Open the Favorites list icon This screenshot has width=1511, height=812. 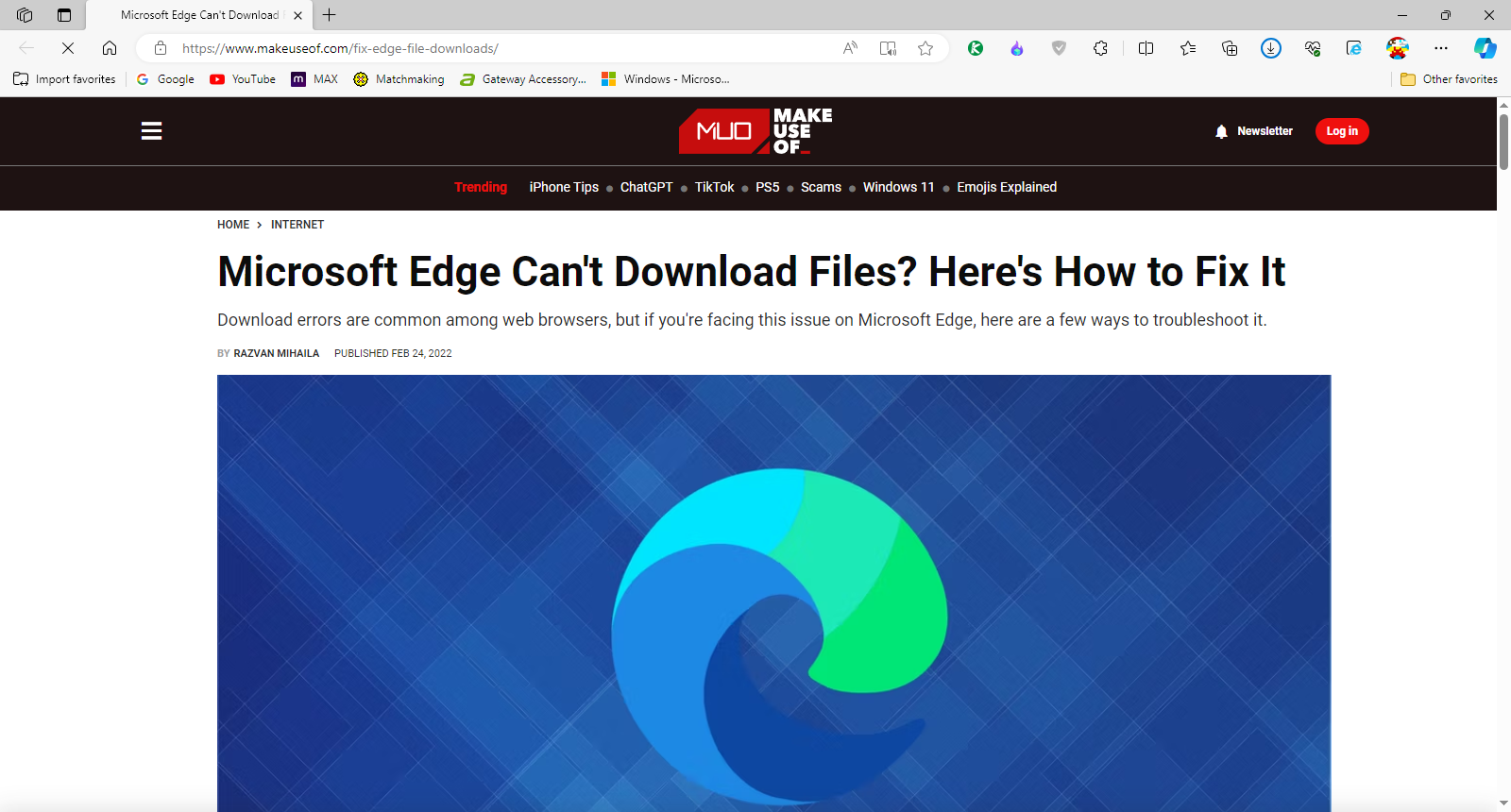tap(1188, 48)
